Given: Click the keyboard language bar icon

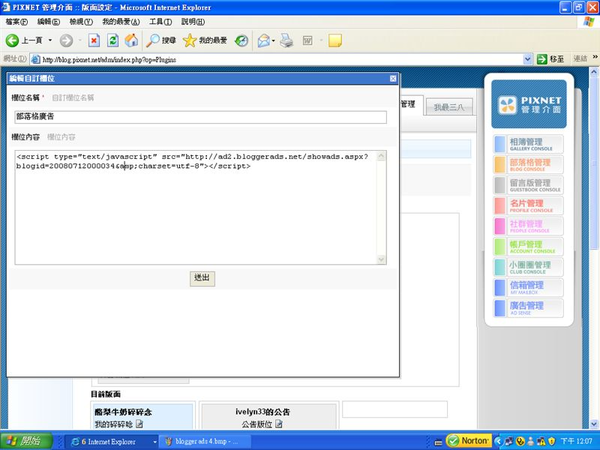Looking at the screenshot, I should tap(438, 442).
